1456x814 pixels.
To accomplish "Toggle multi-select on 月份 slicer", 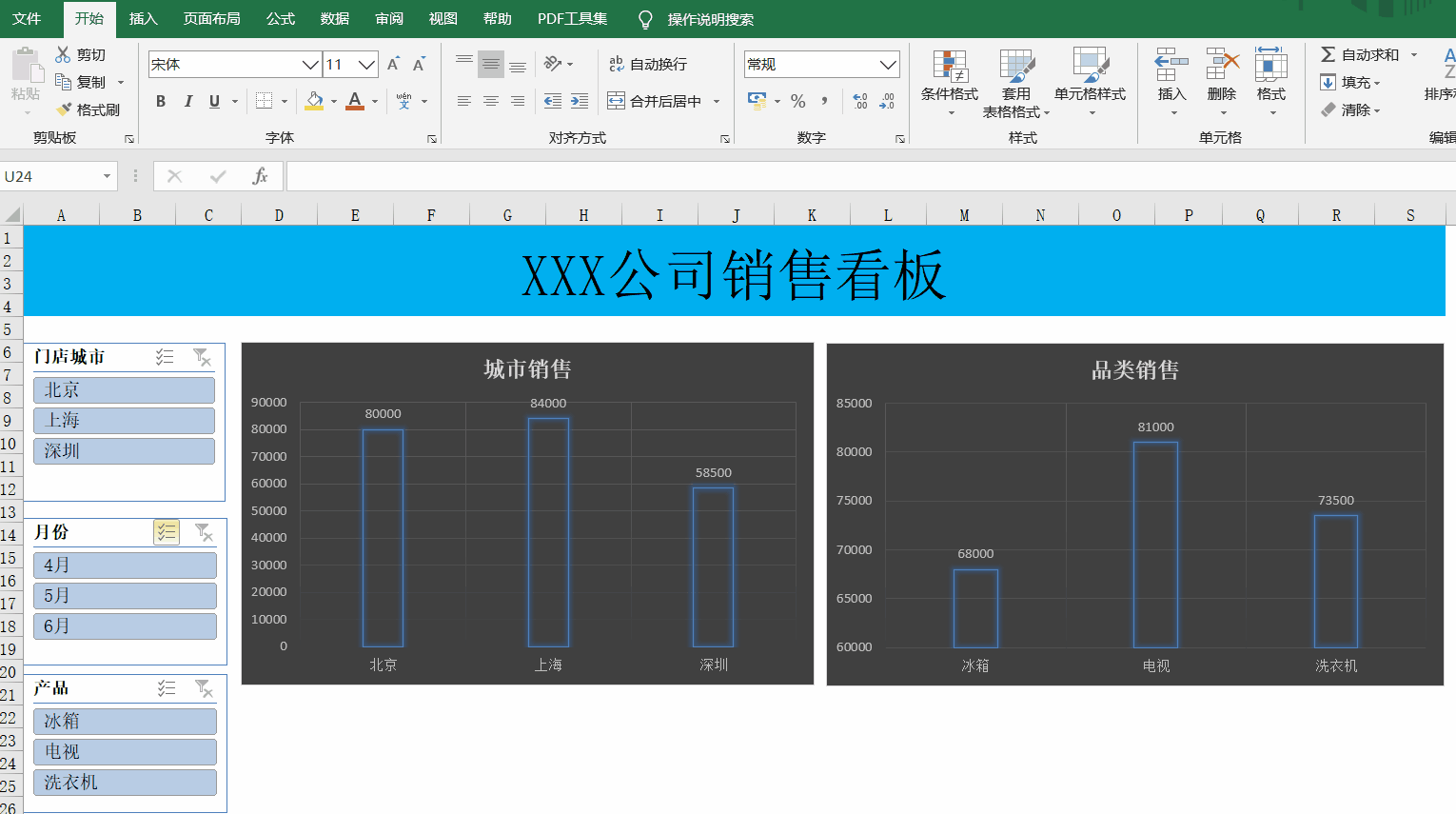I will (x=167, y=532).
